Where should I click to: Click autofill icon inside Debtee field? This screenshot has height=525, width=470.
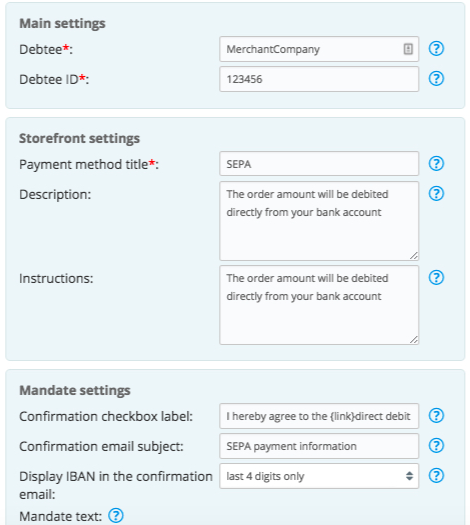pyautogui.click(x=408, y=49)
